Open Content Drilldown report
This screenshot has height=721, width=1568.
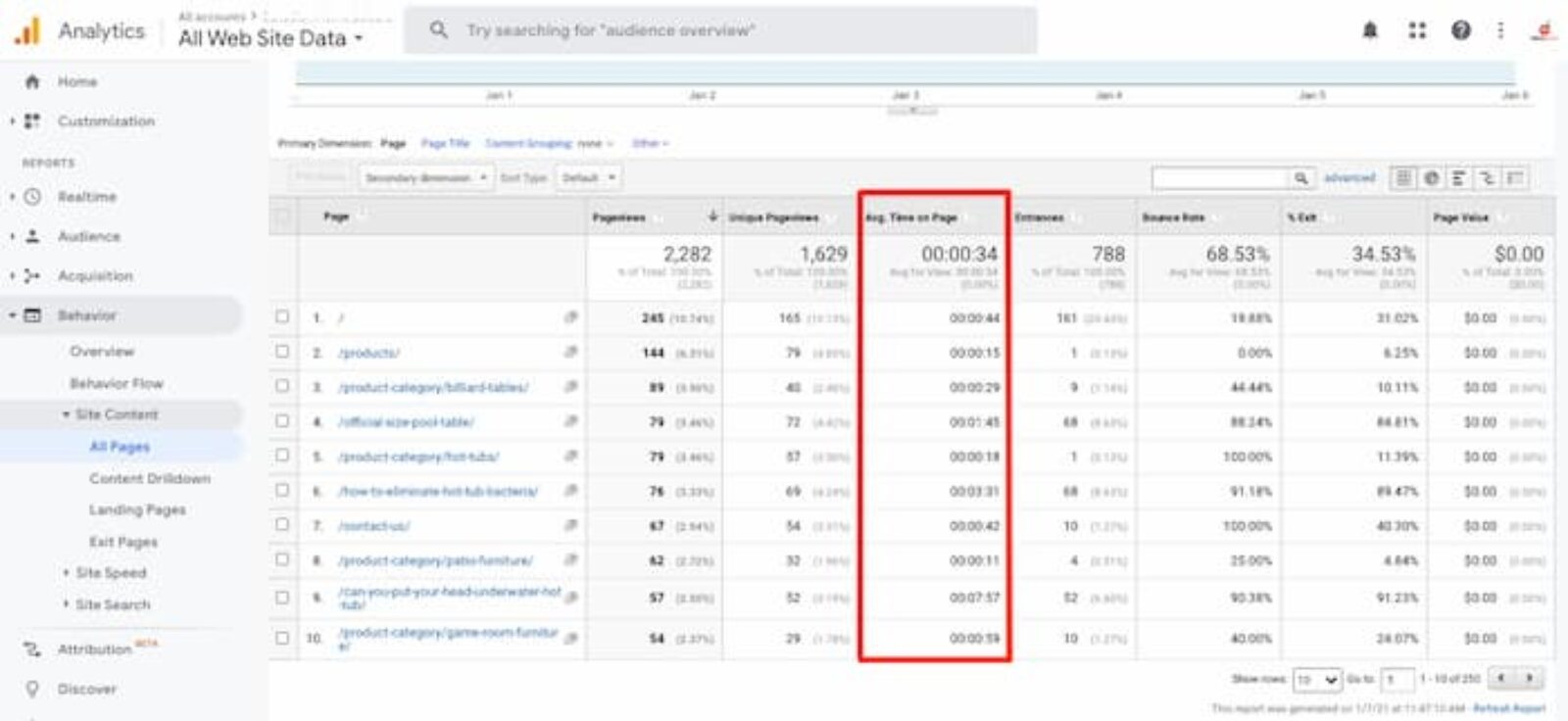coord(150,478)
